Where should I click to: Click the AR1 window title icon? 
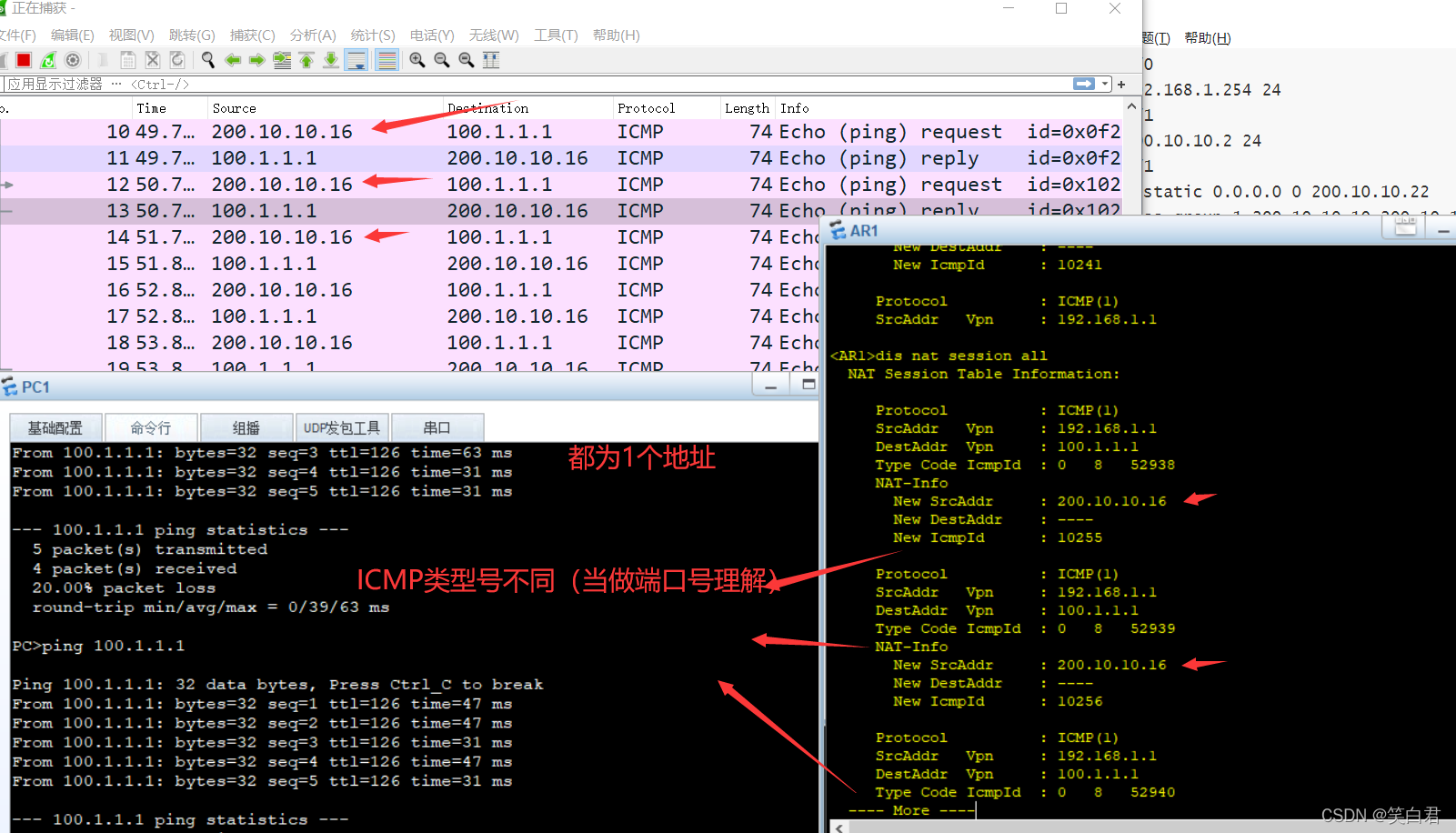pos(838,231)
